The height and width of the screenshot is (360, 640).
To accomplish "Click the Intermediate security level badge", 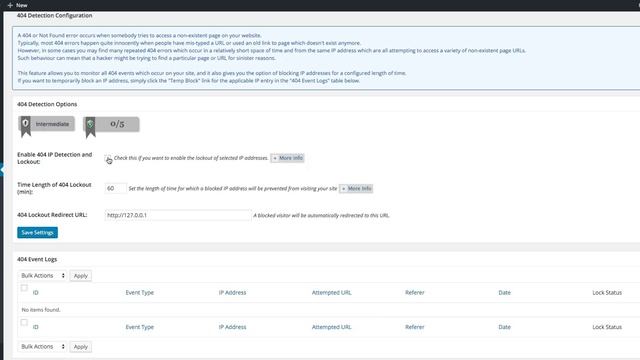I will click(x=47, y=124).
